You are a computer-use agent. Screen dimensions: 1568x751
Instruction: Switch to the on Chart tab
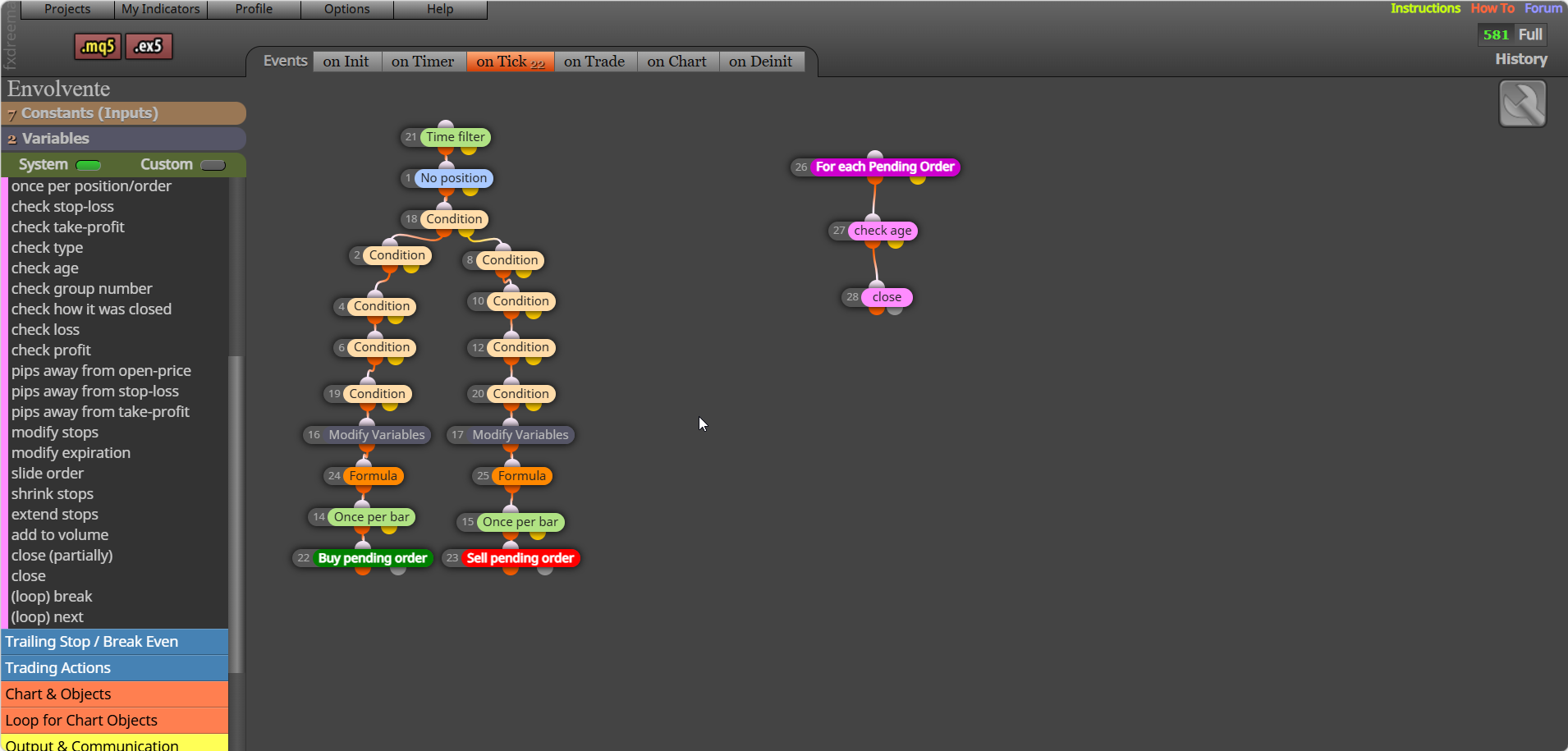coord(677,62)
